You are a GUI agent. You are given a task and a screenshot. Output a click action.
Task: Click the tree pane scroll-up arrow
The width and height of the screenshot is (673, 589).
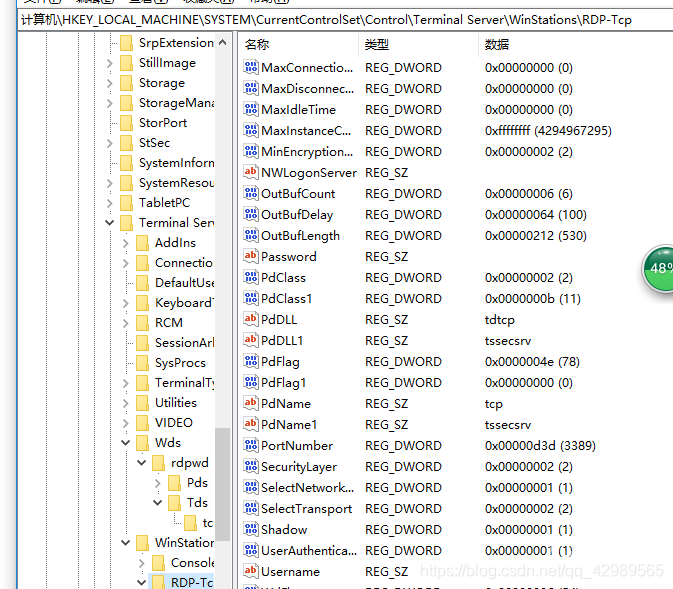222,43
